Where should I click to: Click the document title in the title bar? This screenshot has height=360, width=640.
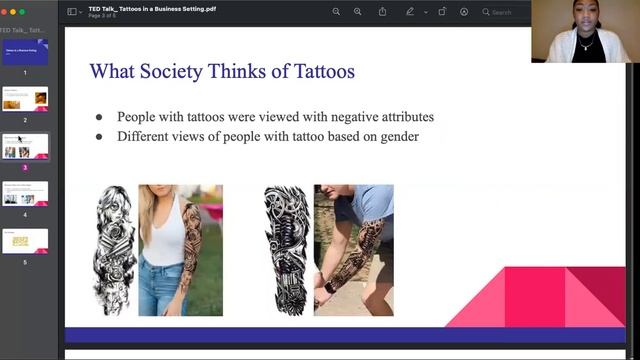[152, 9]
